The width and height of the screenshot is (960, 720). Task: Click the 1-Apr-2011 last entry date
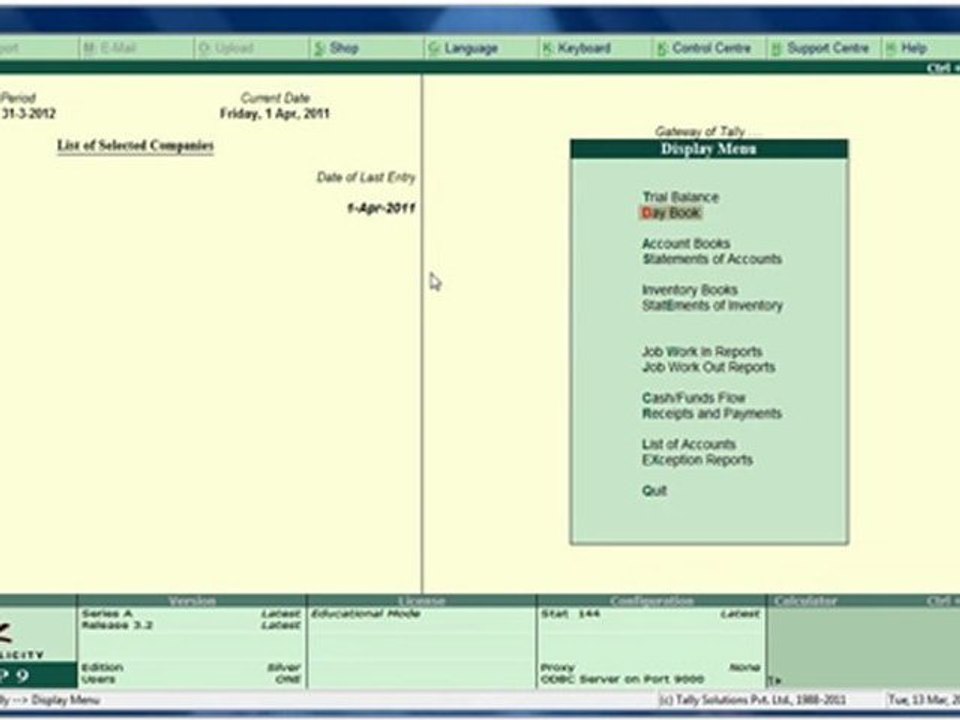point(381,208)
